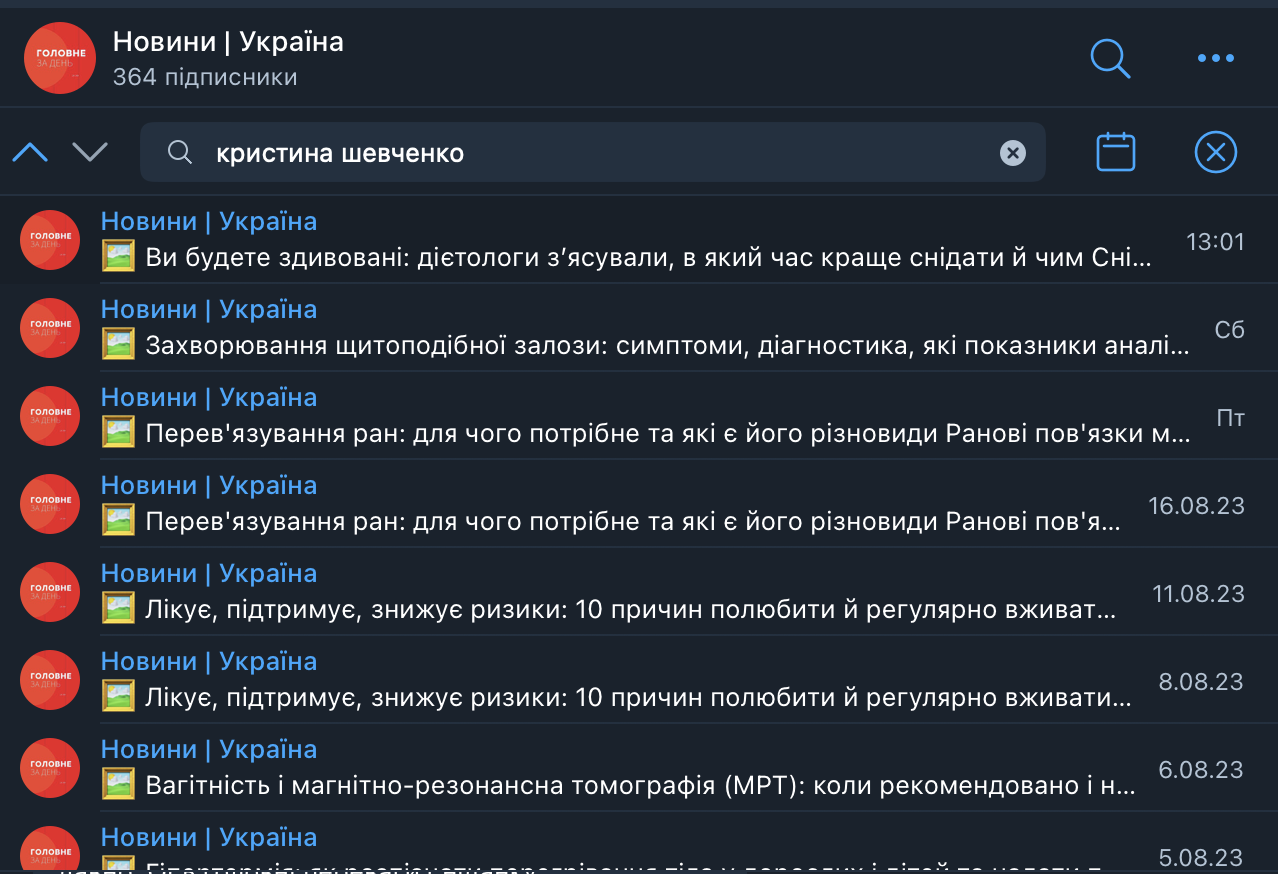This screenshot has width=1278, height=874.
Task: Click the '364 підписники' subscriber count
Action: click(x=205, y=77)
